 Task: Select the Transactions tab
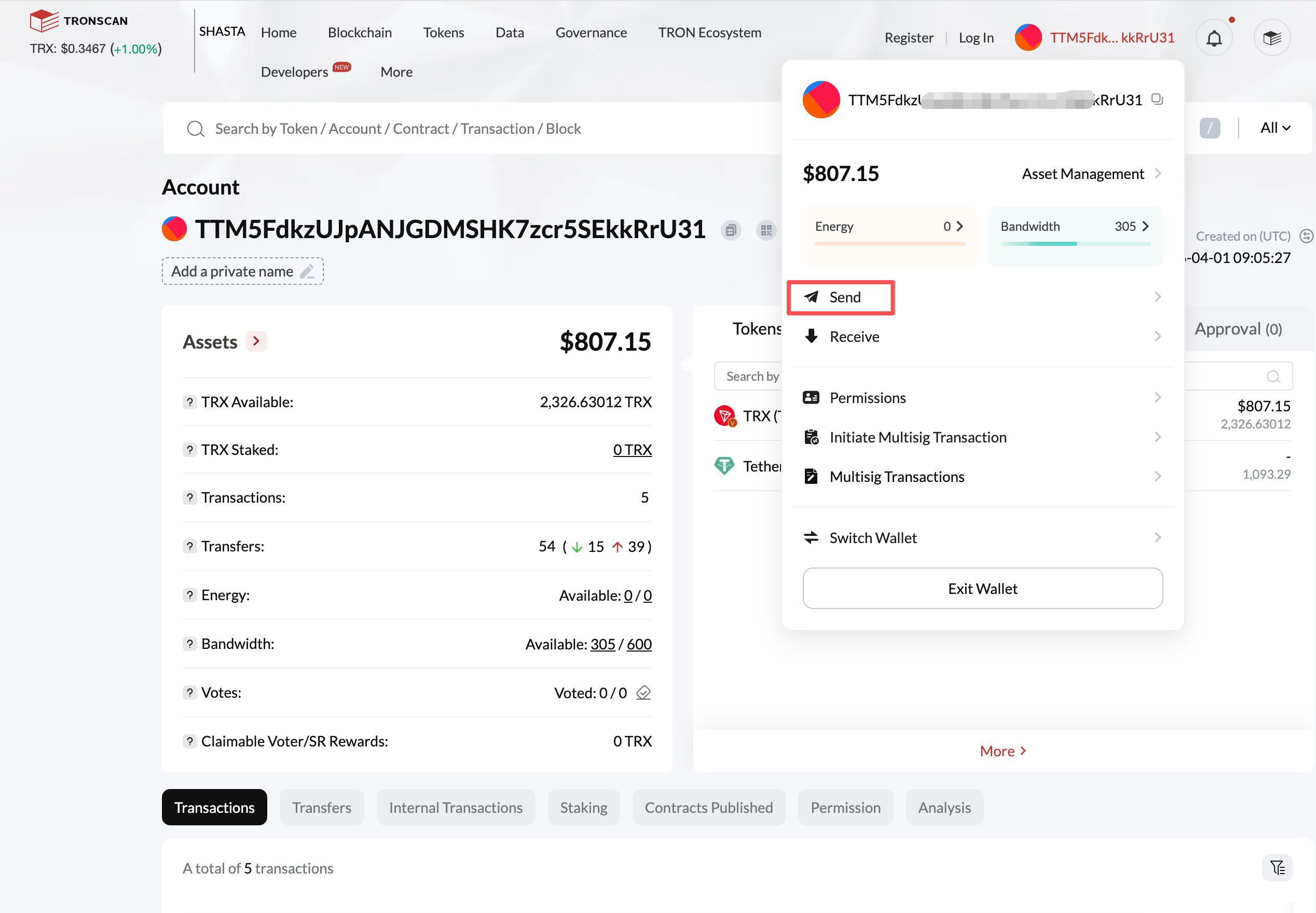point(214,807)
